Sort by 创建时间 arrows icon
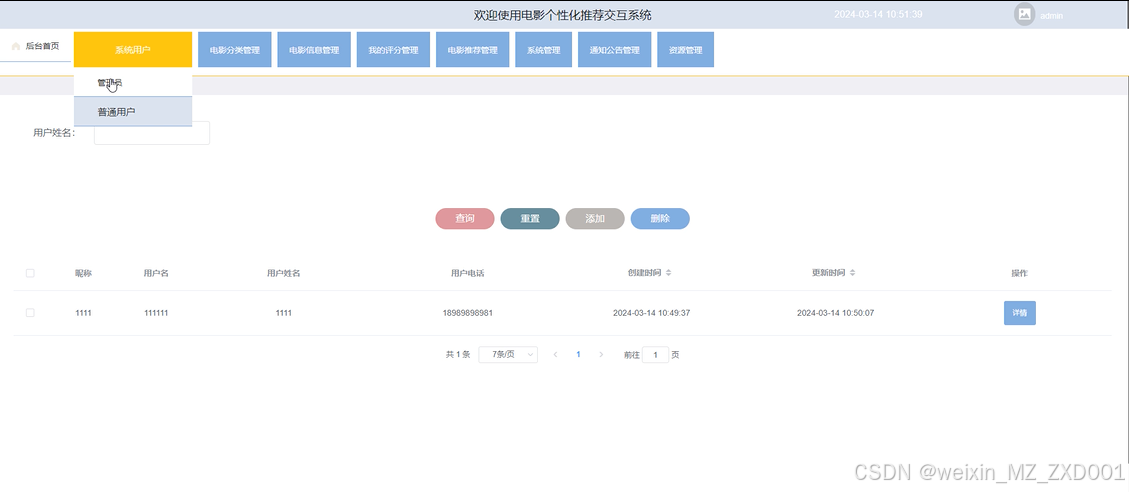The image size is (1129, 492). [x=668, y=273]
